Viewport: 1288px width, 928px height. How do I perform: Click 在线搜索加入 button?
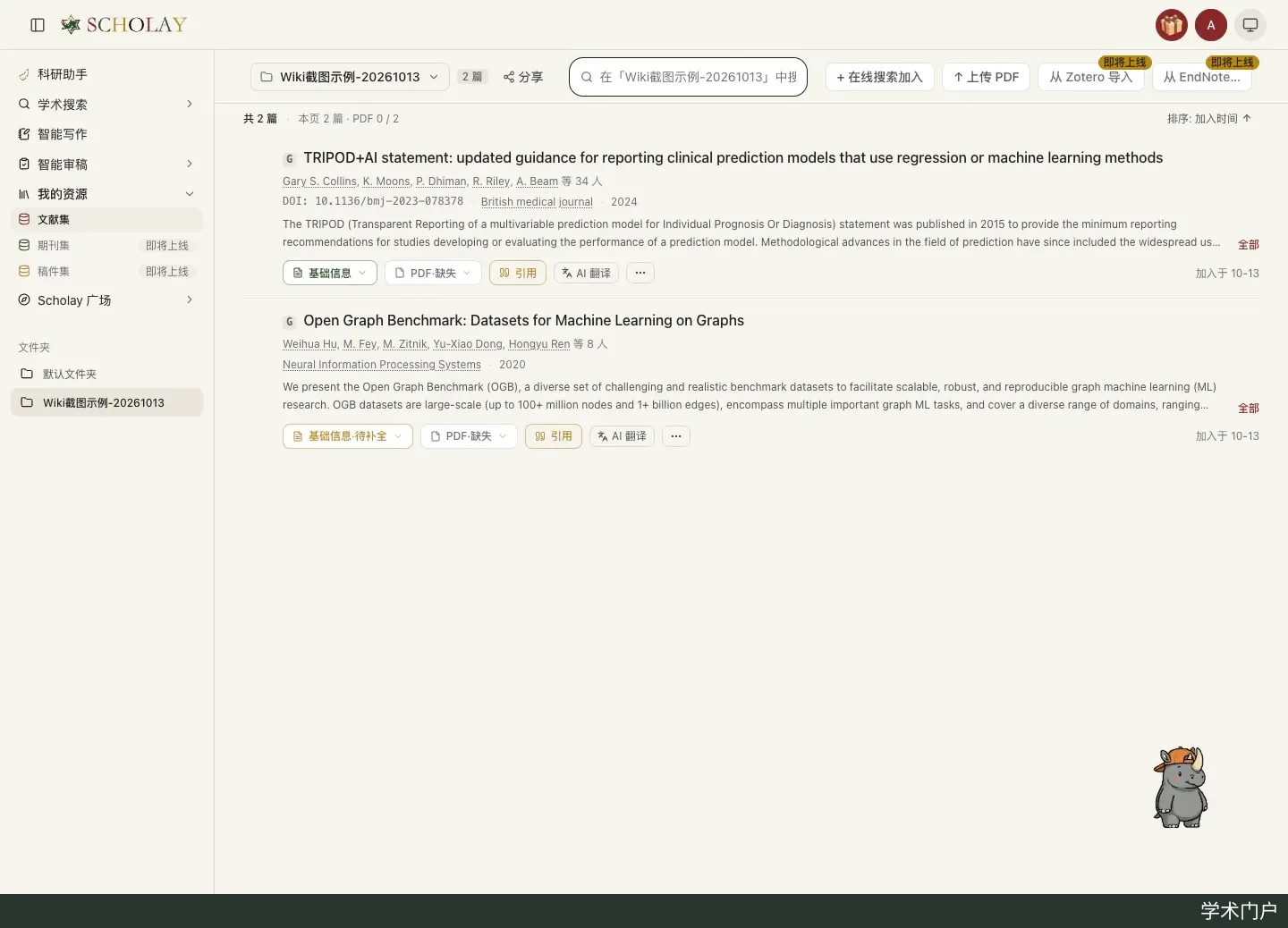(x=879, y=77)
